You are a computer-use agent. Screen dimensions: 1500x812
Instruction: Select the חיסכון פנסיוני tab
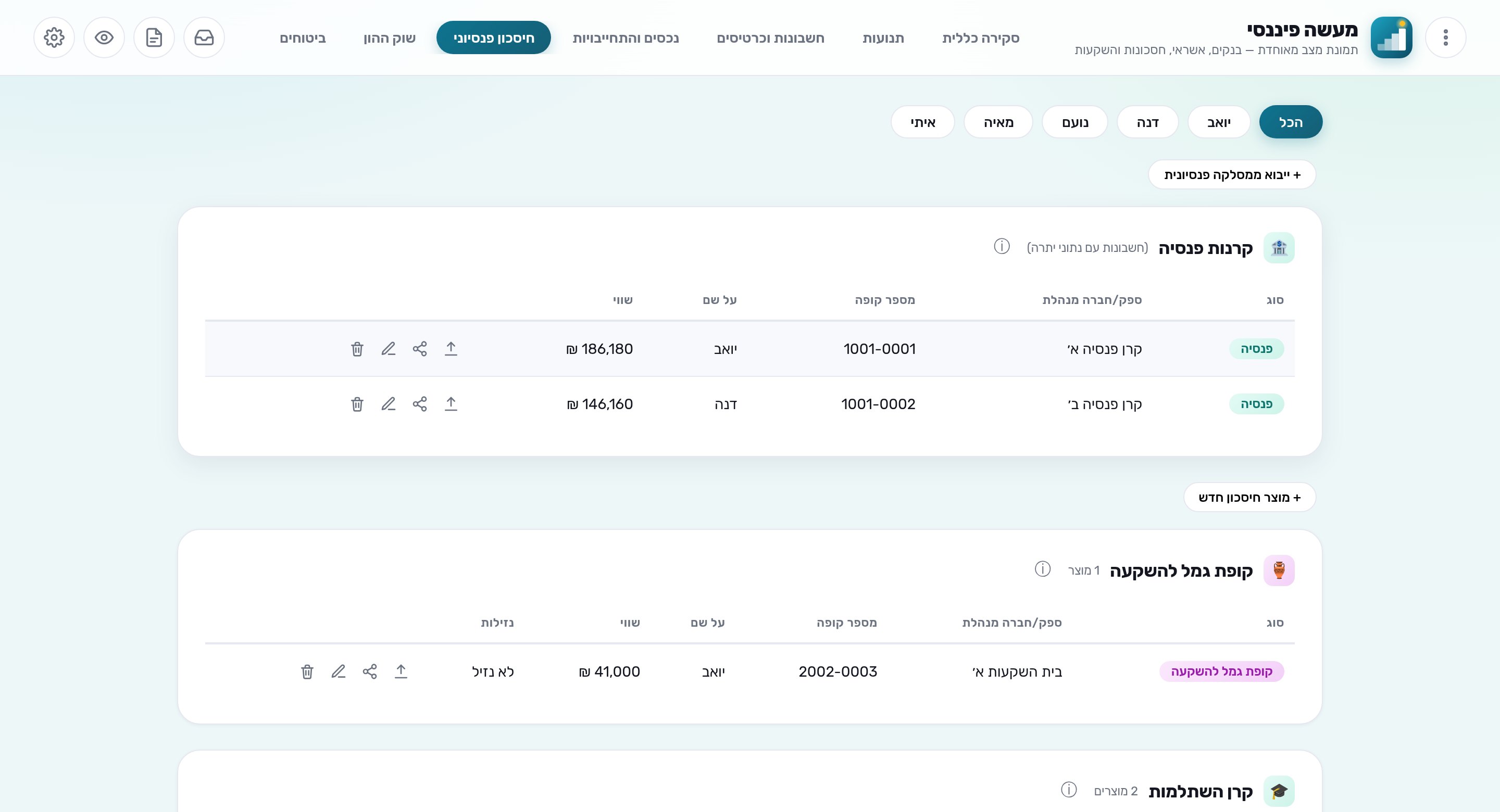(x=494, y=38)
